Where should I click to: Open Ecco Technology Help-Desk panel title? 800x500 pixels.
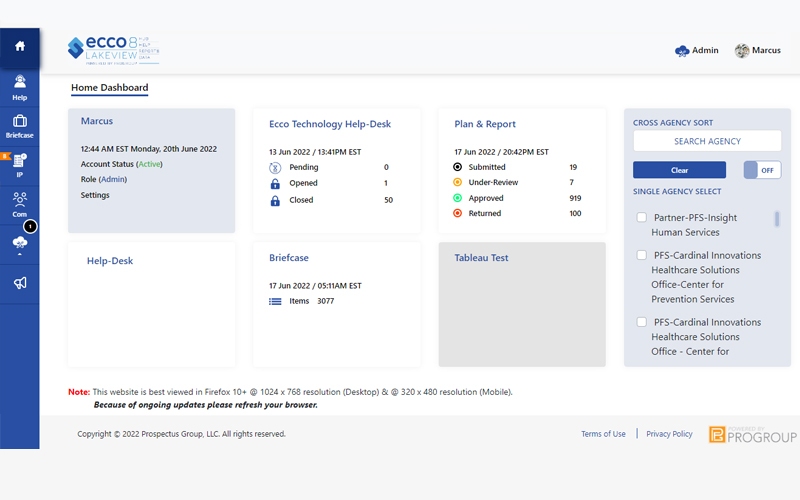(330, 125)
